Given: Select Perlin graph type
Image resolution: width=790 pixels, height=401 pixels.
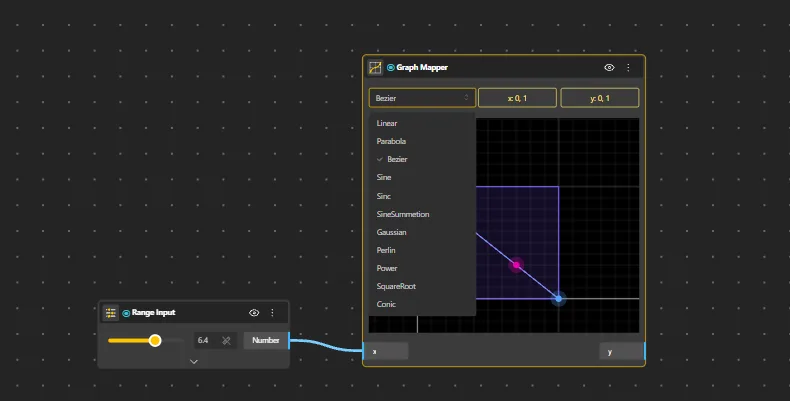Looking at the screenshot, I should click(x=422, y=250).
